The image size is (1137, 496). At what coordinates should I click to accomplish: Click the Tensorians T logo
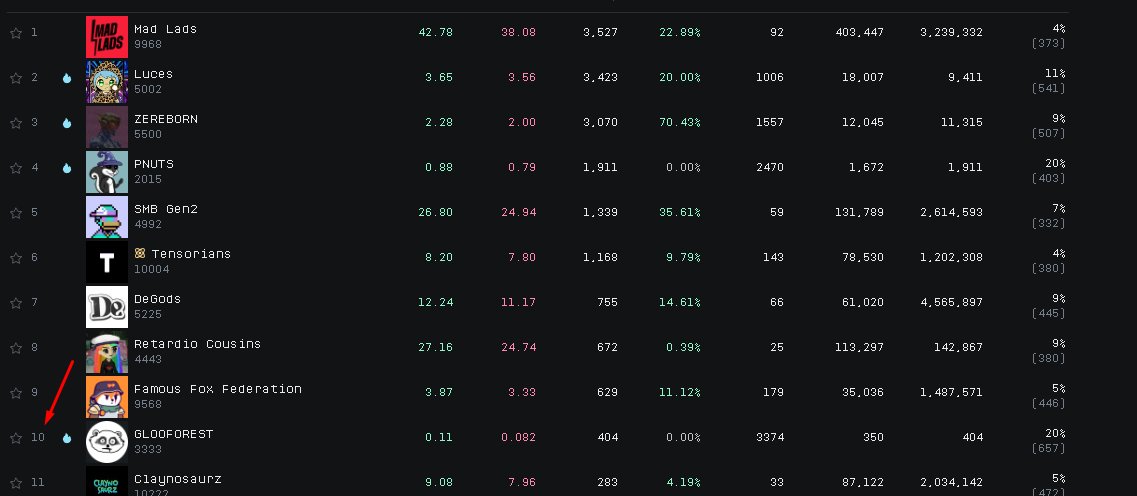(x=107, y=262)
